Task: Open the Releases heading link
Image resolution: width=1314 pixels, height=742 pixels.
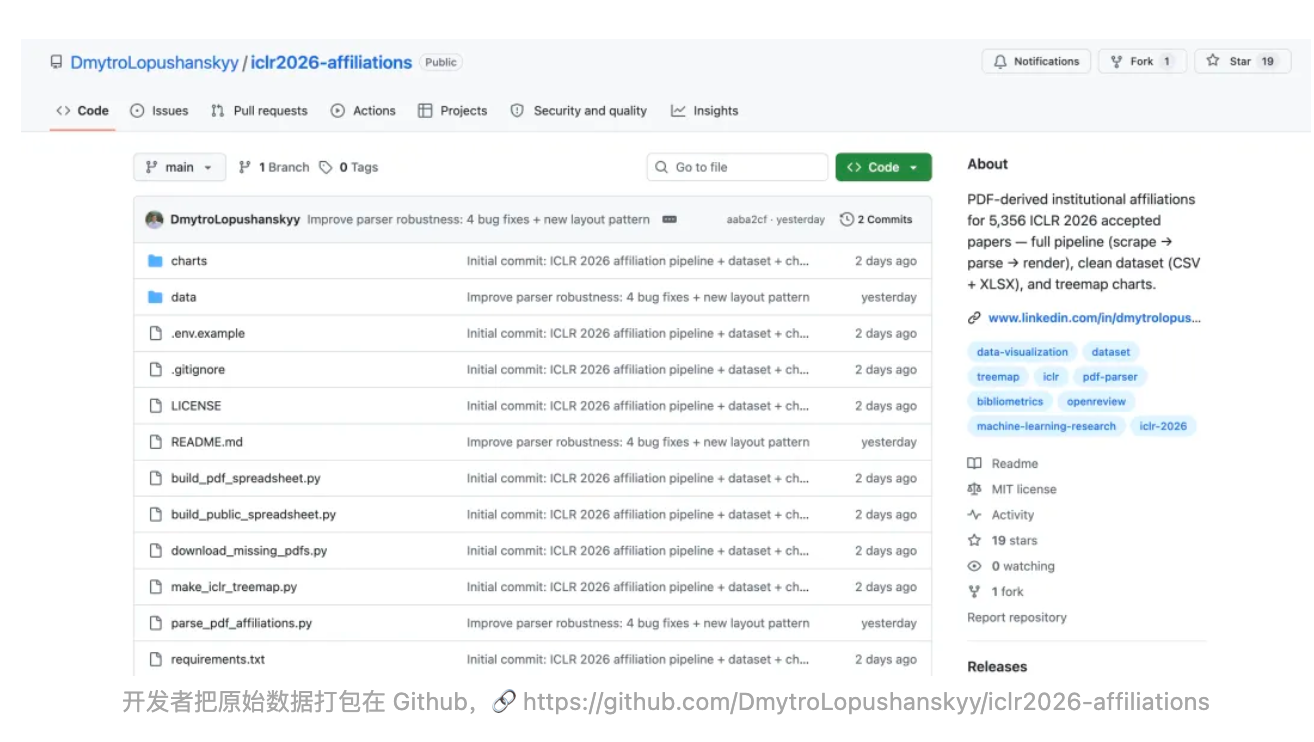Action: click(x=997, y=667)
